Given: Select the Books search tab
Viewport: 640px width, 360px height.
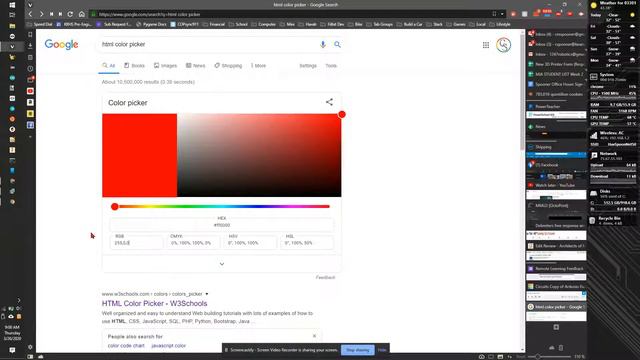Looking at the screenshot, I should [x=134, y=65].
